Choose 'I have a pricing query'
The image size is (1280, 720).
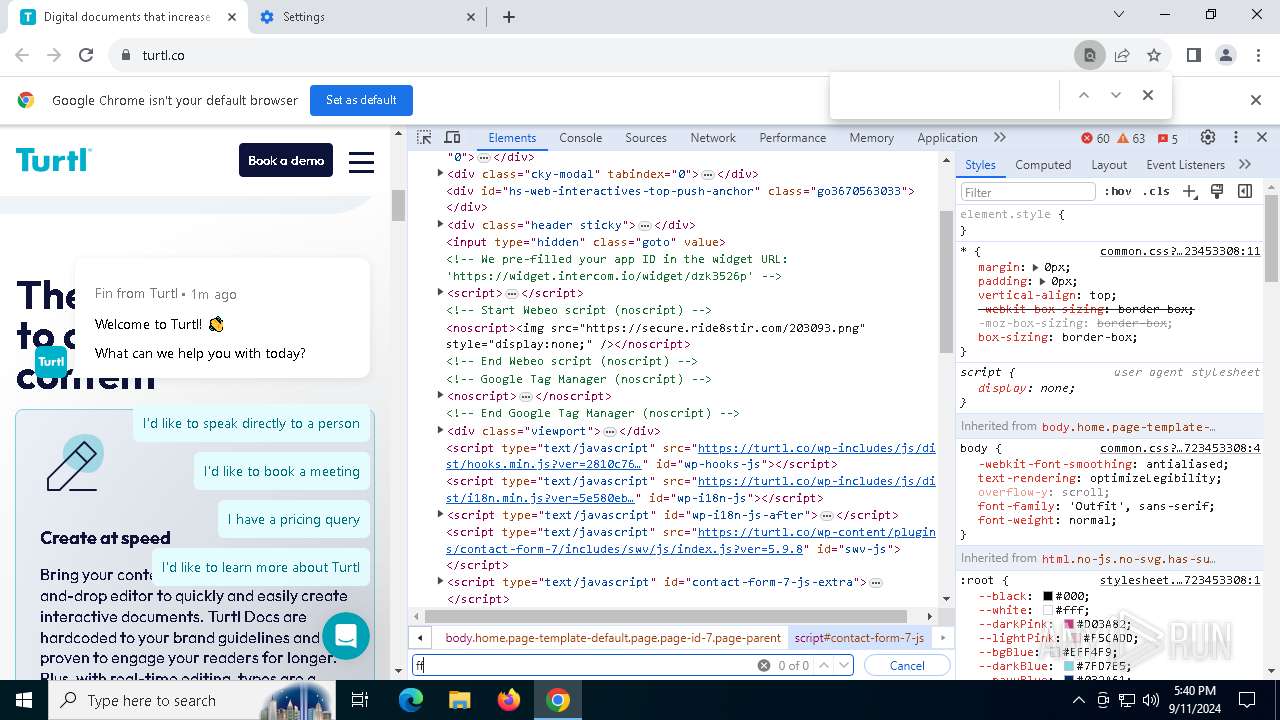pyautogui.click(x=293, y=519)
